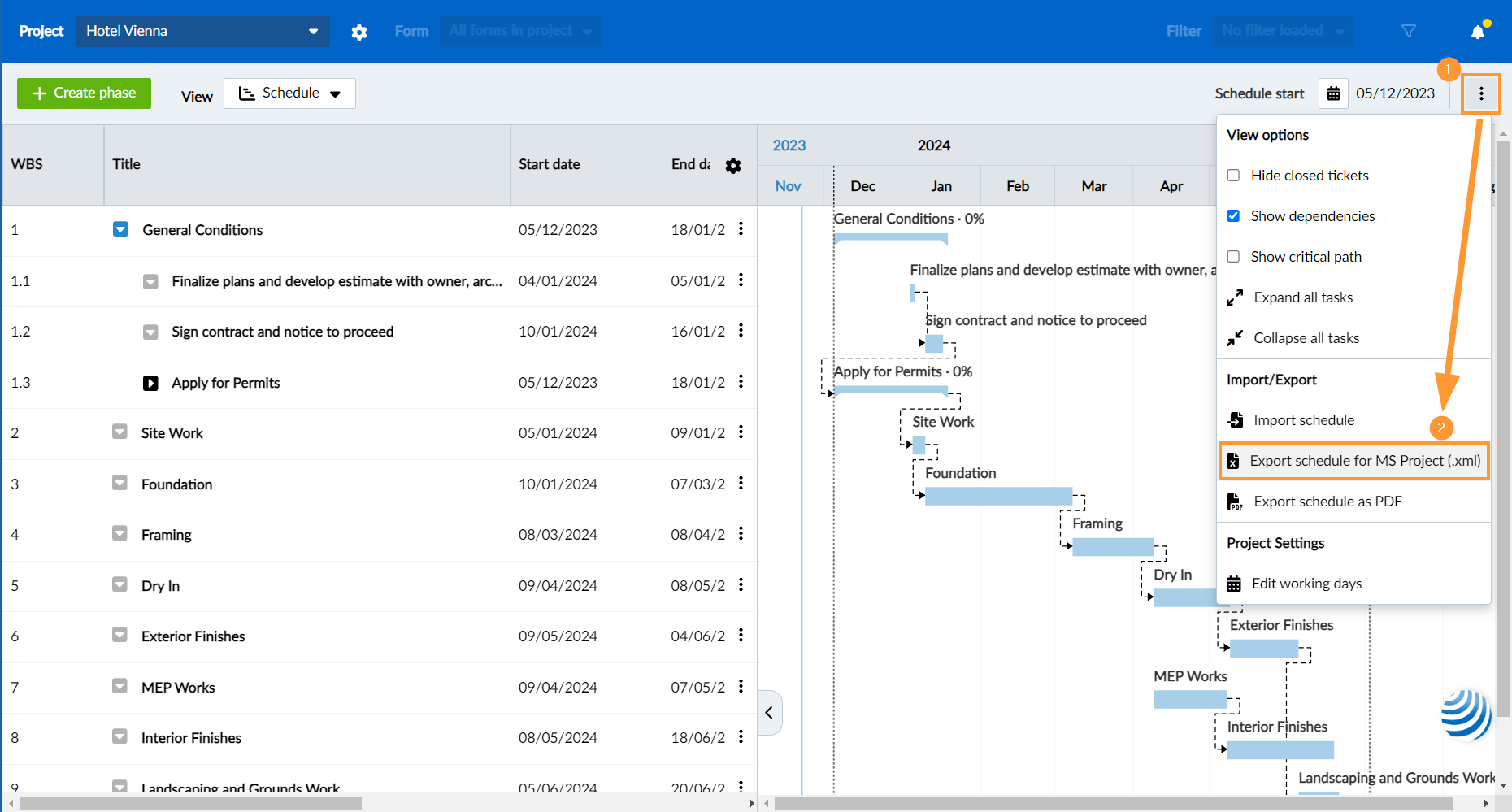This screenshot has height=812, width=1512.
Task: Open the All forms in project dropdown
Action: coord(520,31)
